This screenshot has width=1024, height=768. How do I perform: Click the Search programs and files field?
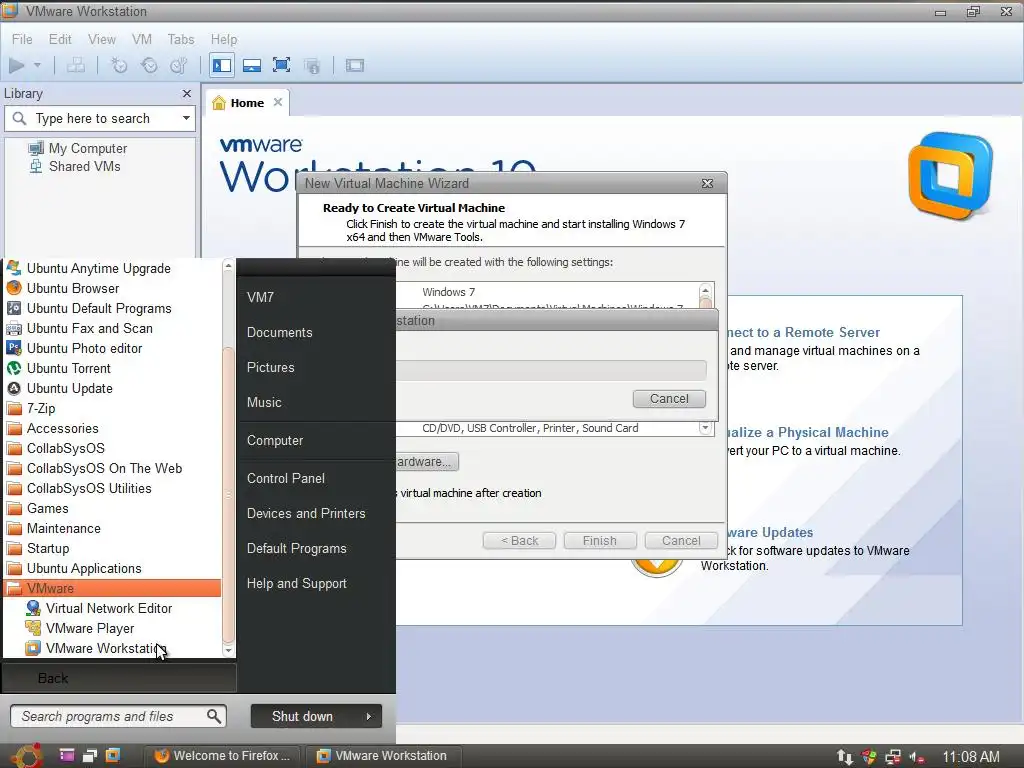pos(118,716)
